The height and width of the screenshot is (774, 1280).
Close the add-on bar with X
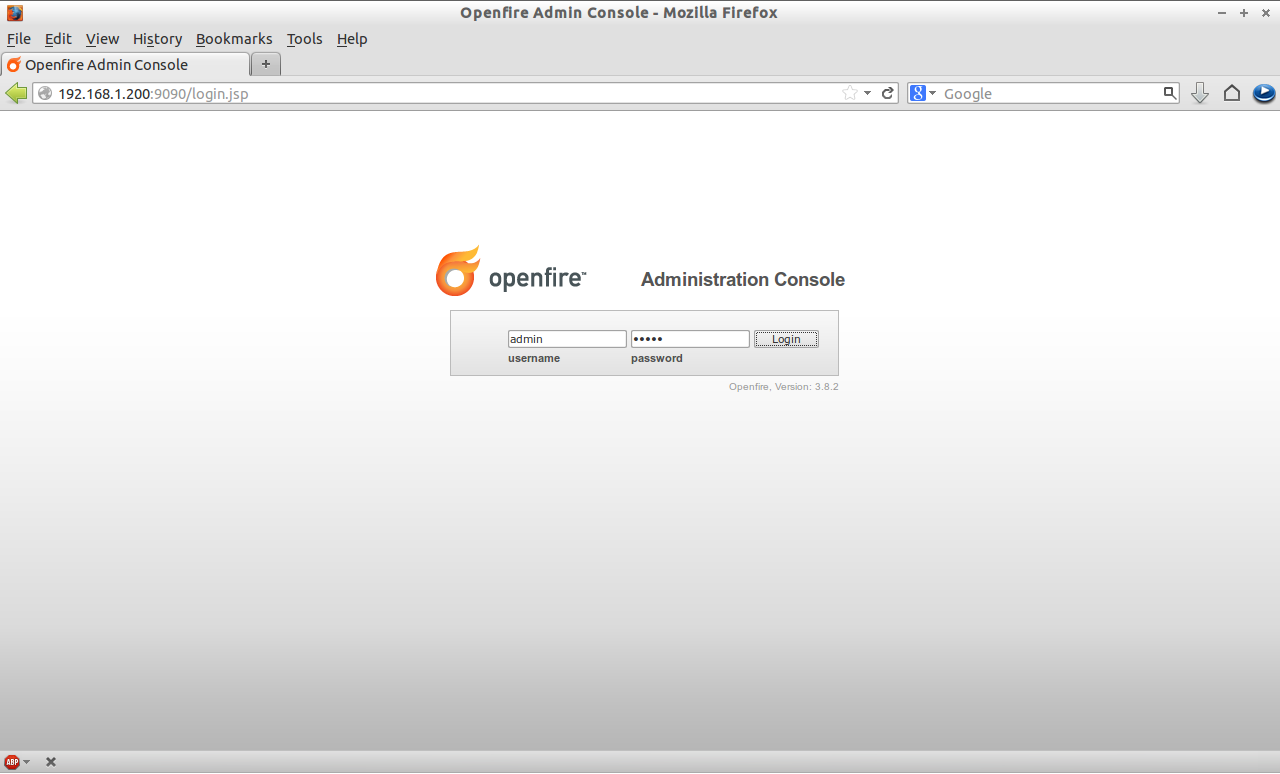tap(51, 762)
